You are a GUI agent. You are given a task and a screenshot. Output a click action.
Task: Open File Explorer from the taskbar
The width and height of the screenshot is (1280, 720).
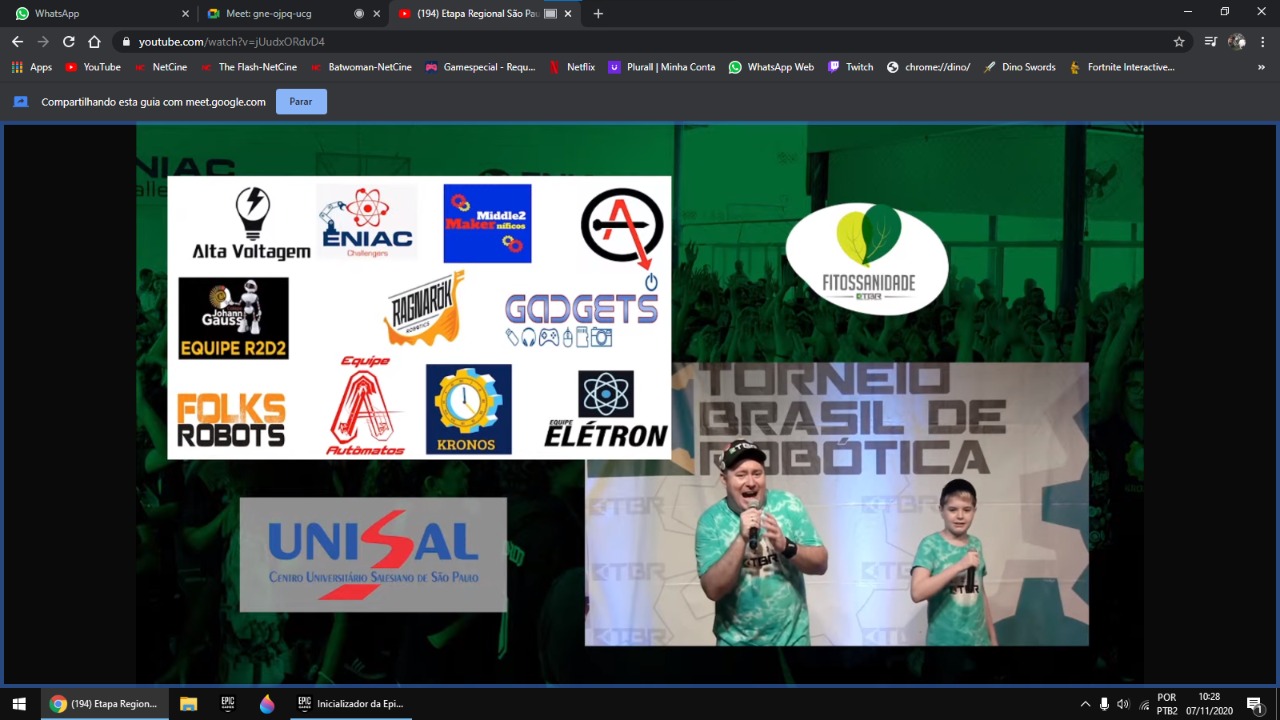point(188,704)
